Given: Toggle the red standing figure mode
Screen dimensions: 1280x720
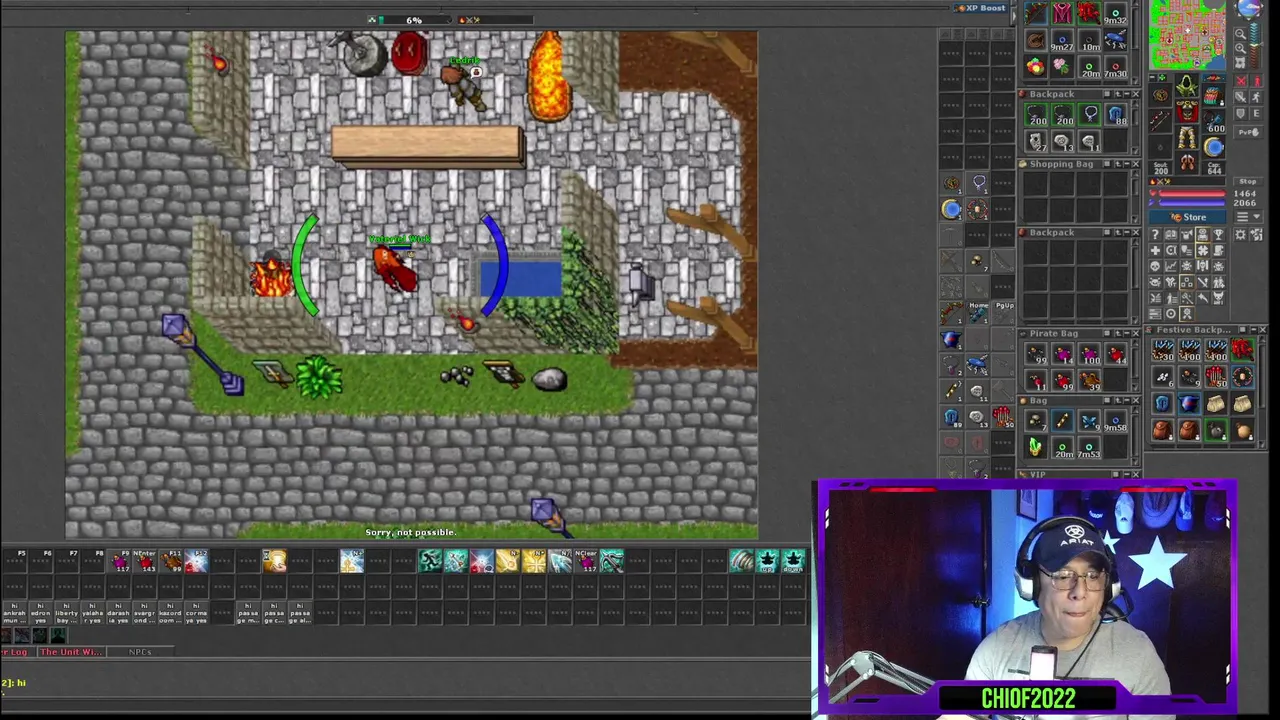Looking at the screenshot, I should 1257,81.
